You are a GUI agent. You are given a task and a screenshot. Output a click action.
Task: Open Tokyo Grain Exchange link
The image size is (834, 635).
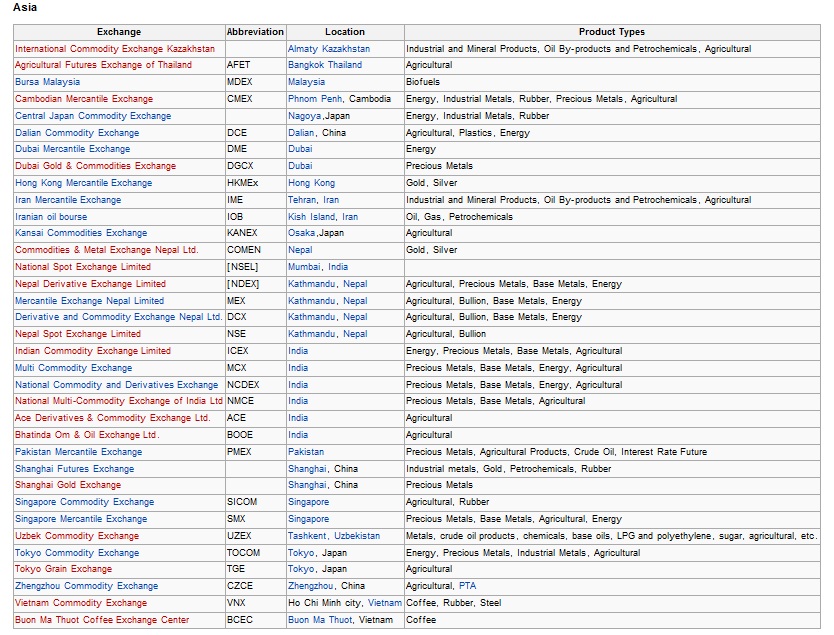(63, 569)
